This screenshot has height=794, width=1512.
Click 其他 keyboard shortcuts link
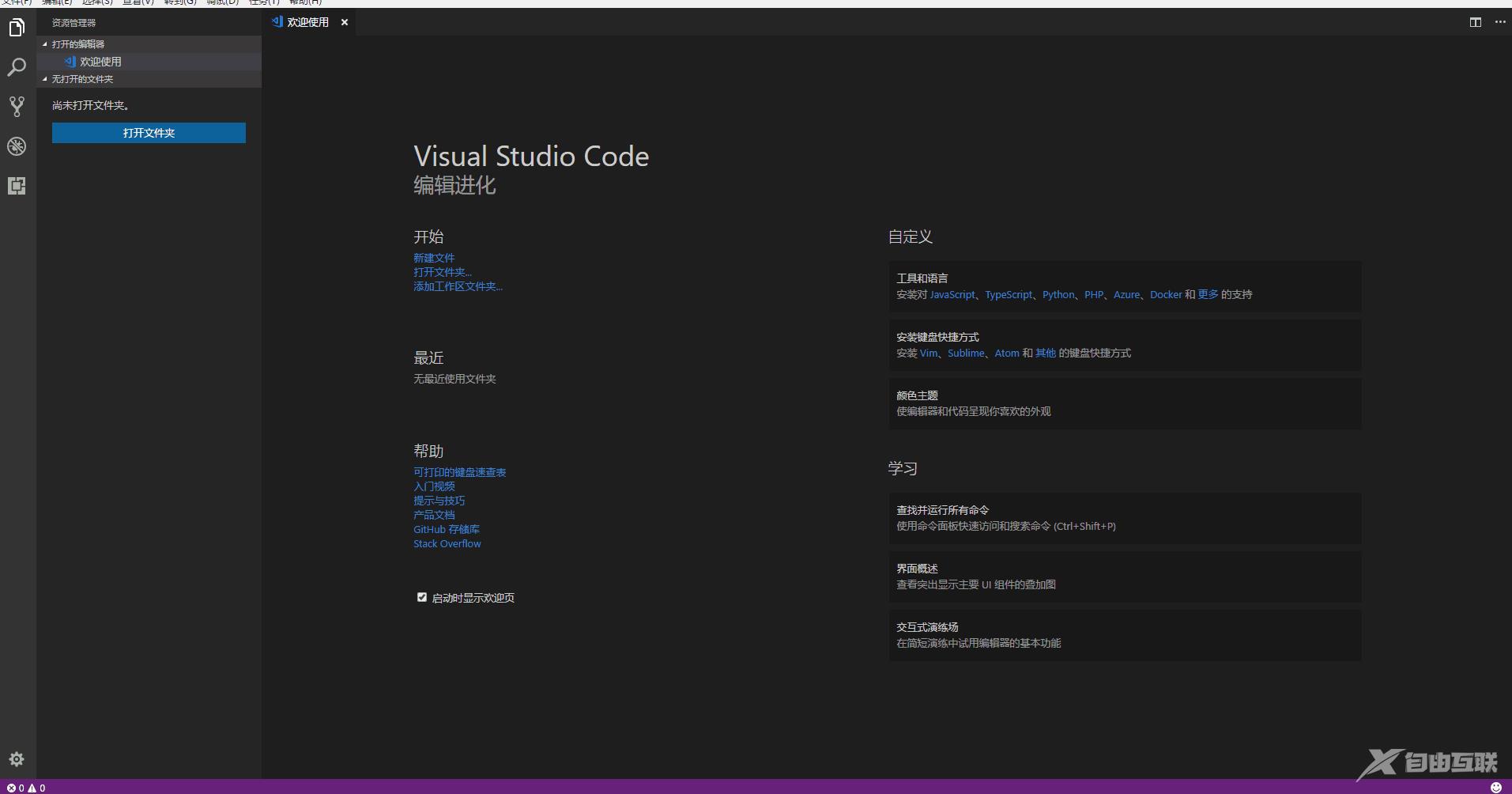coord(1046,353)
